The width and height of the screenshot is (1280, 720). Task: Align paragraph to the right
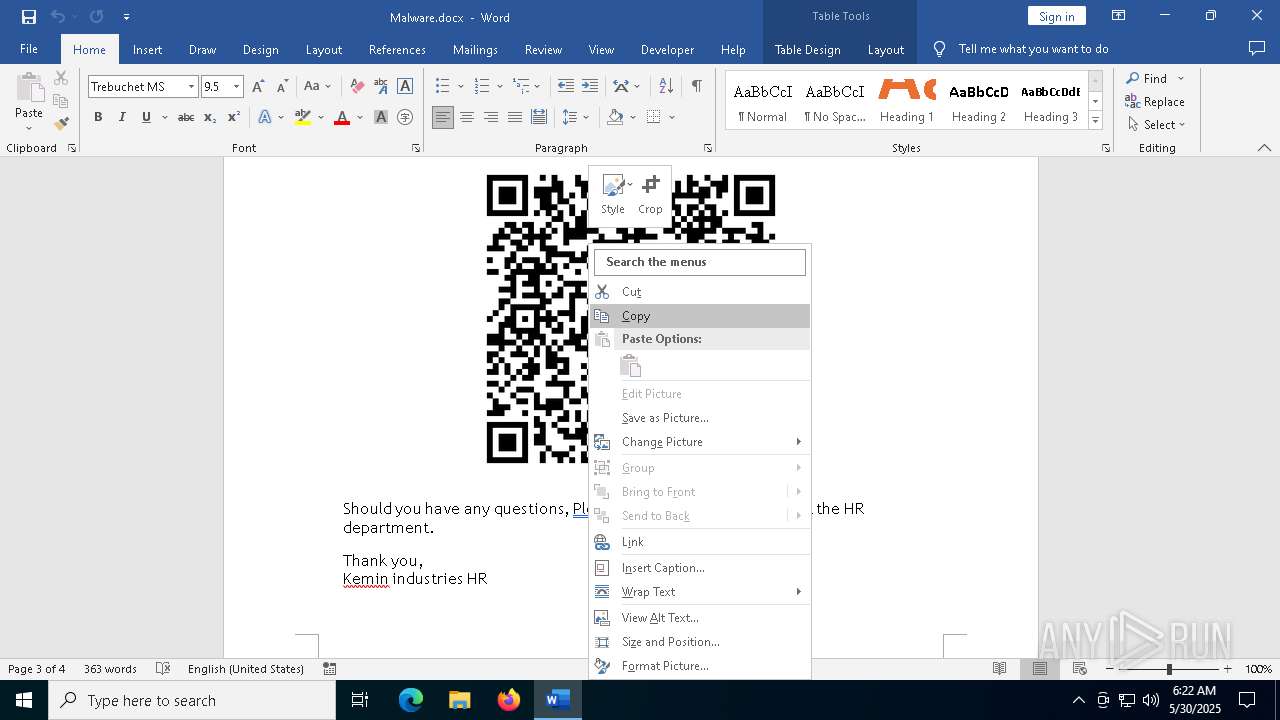491,117
